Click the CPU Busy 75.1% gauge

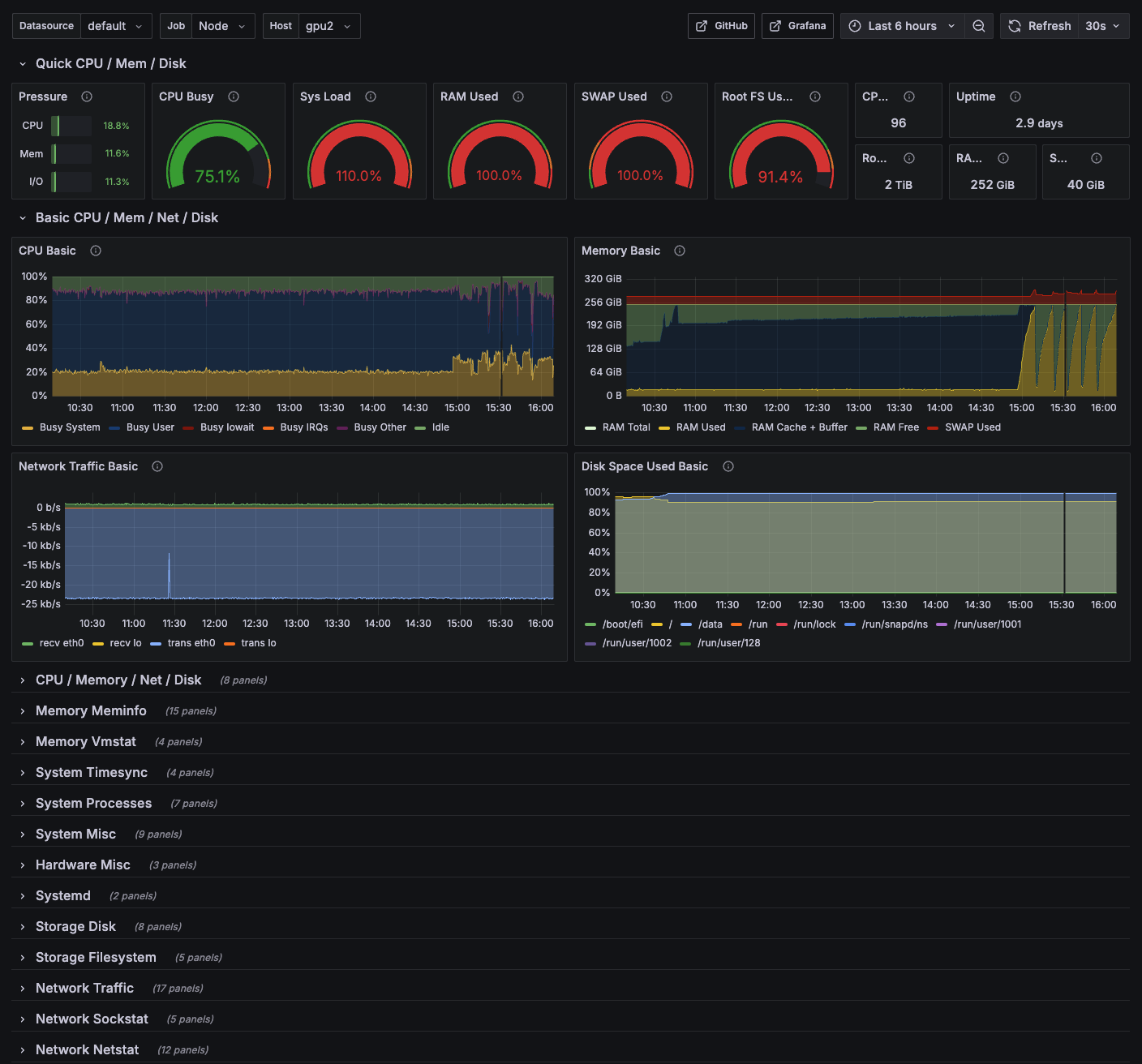point(218,154)
